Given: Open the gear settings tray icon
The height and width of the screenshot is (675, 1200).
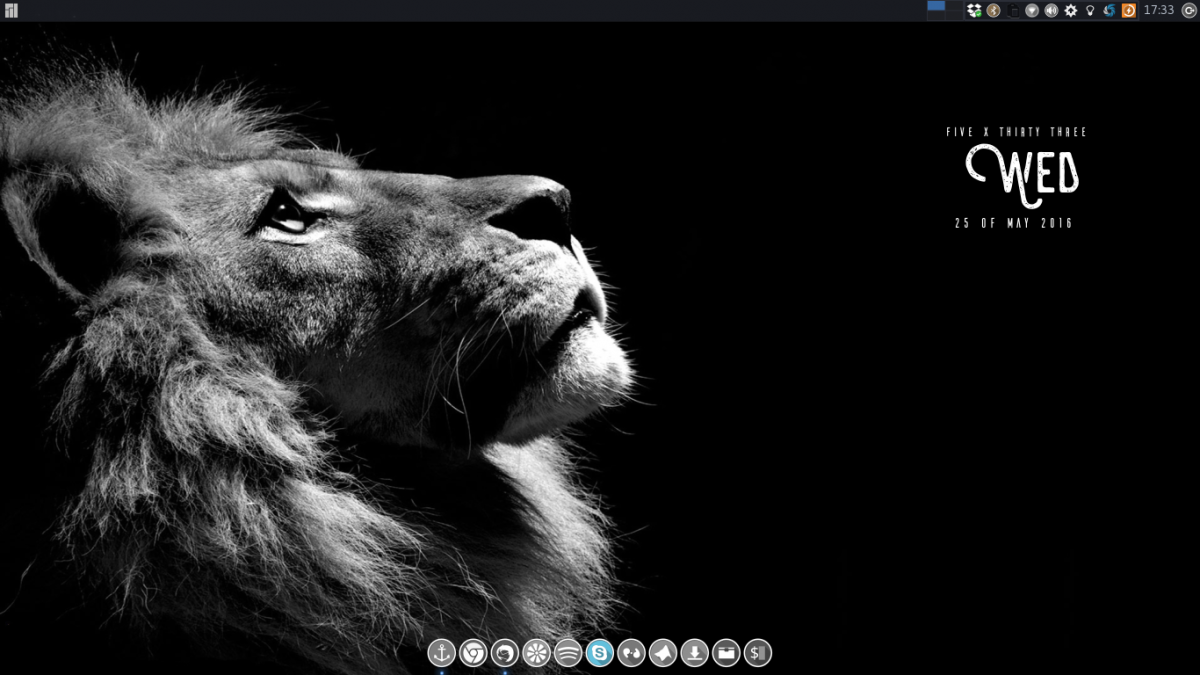Looking at the screenshot, I should click(1071, 10).
